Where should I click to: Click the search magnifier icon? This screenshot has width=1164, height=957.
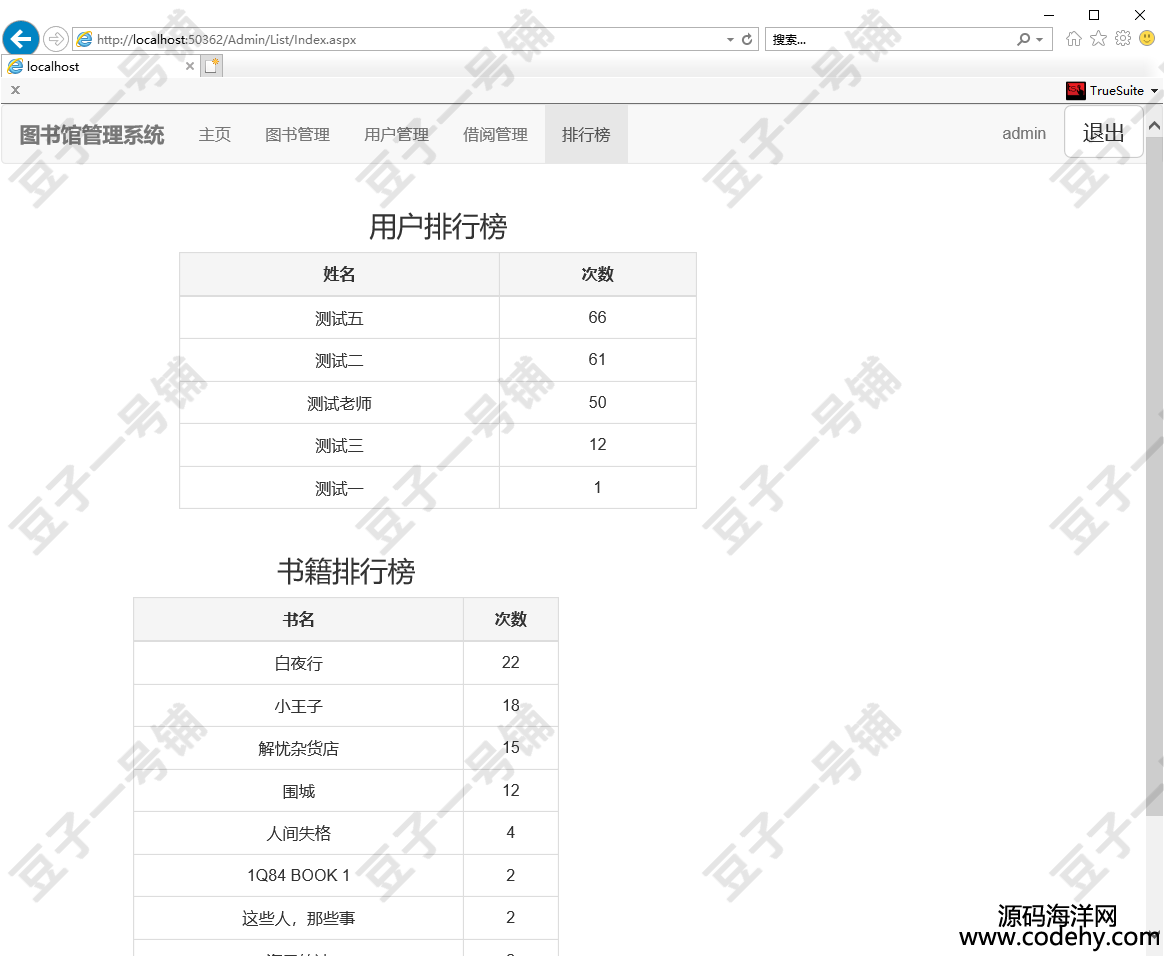(1023, 40)
